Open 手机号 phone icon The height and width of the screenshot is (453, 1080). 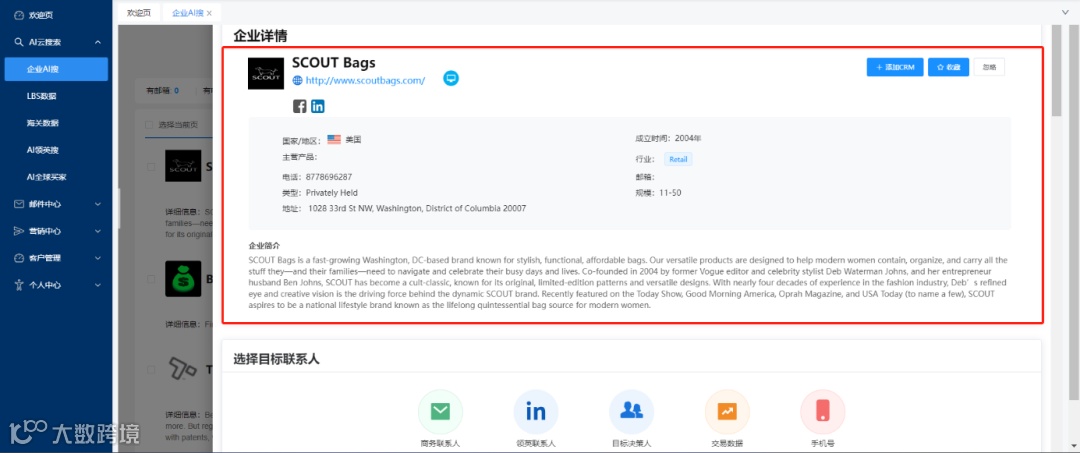point(822,412)
